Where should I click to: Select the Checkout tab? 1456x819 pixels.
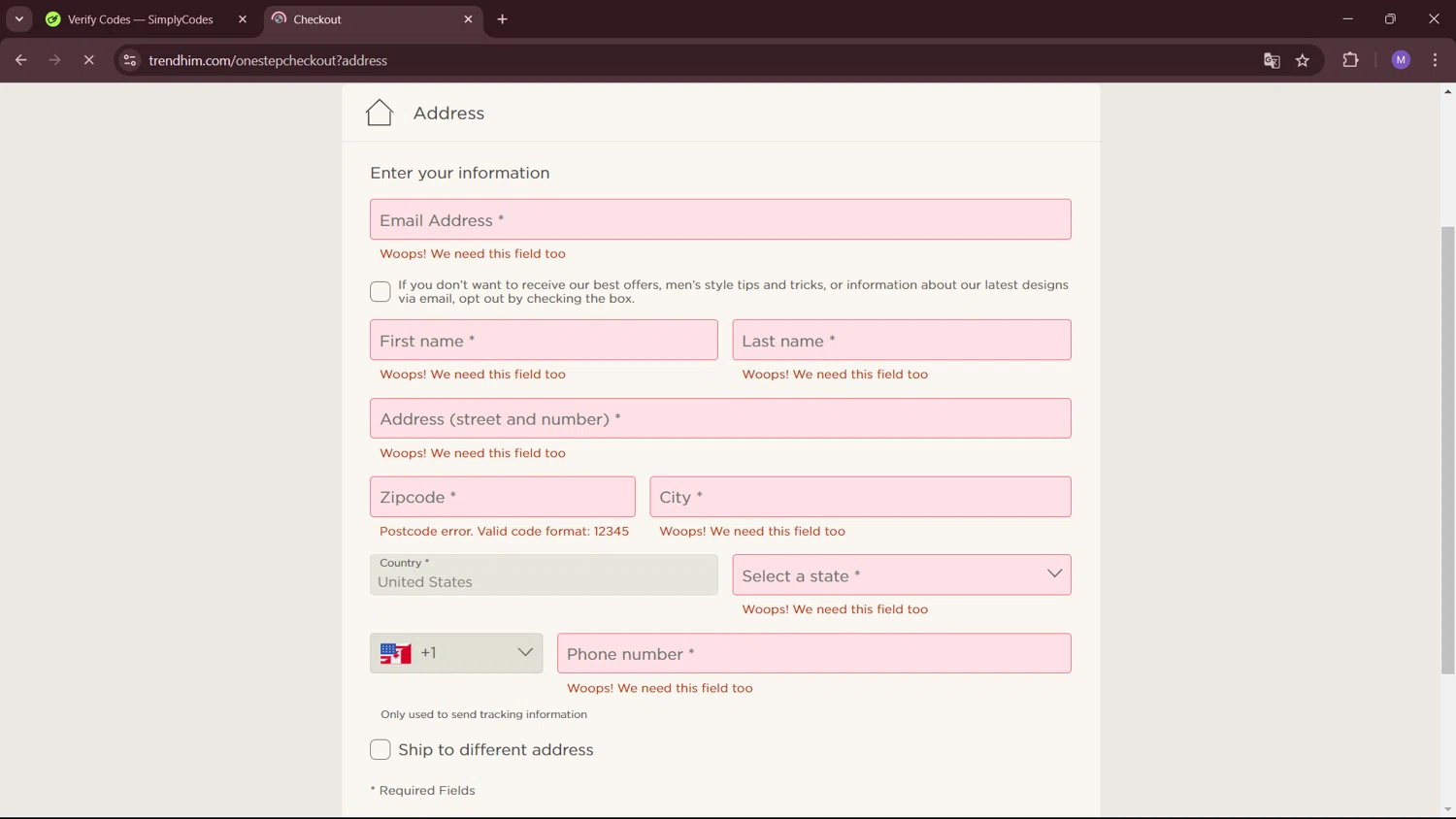pos(372,19)
